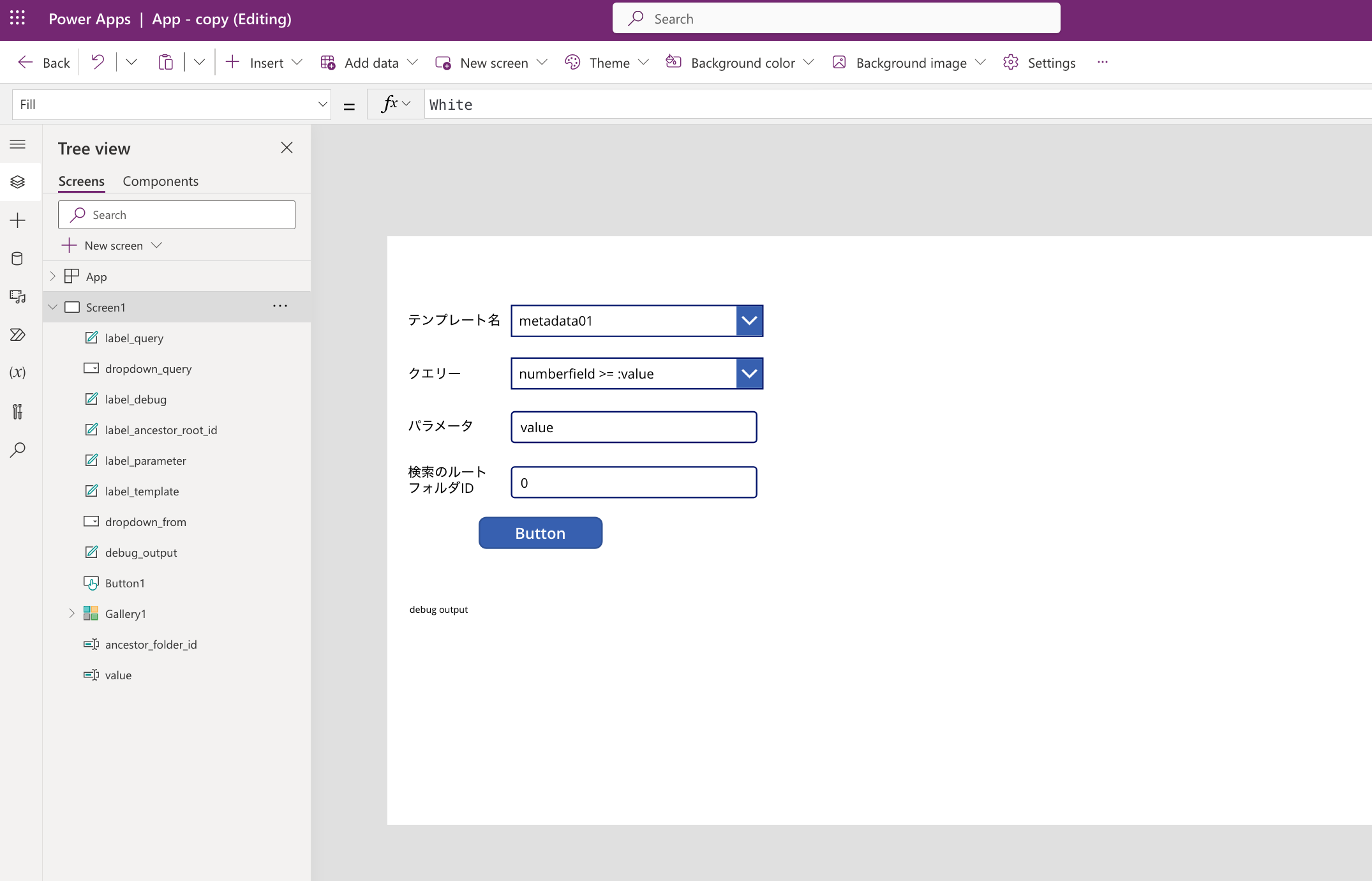Image resolution: width=1372 pixels, height=881 pixels.
Task: Open Power Automate pane in sidebar
Action: point(17,335)
